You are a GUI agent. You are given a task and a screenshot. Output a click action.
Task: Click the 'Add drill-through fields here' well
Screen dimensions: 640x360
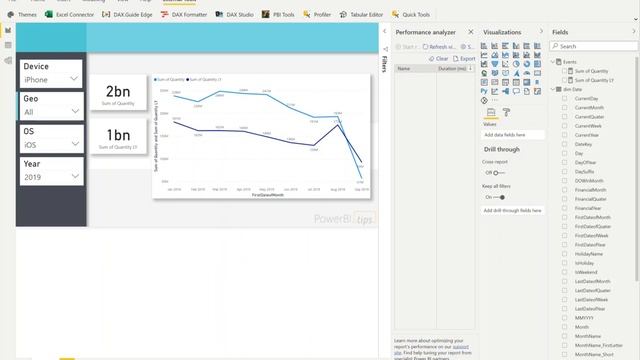tap(513, 210)
